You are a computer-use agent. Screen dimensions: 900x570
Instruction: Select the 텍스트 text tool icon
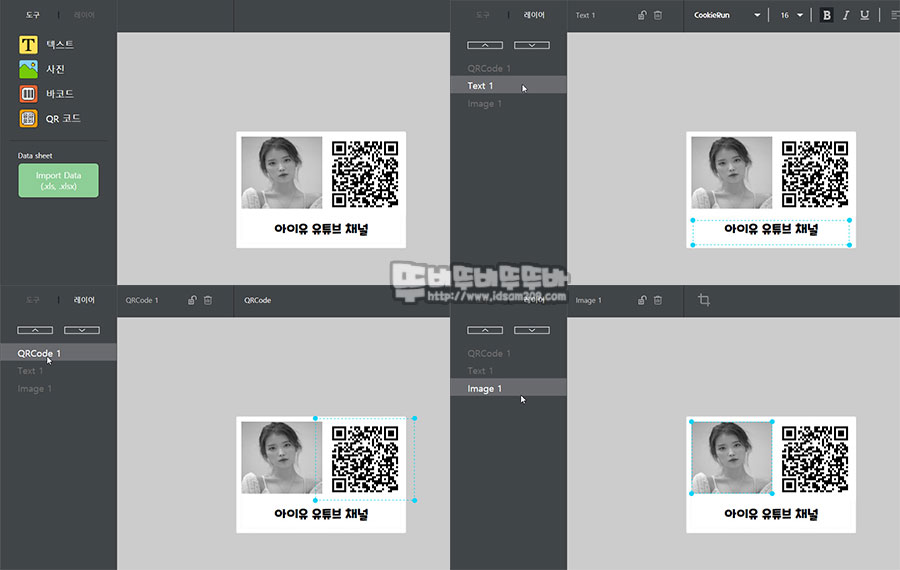tap(28, 44)
